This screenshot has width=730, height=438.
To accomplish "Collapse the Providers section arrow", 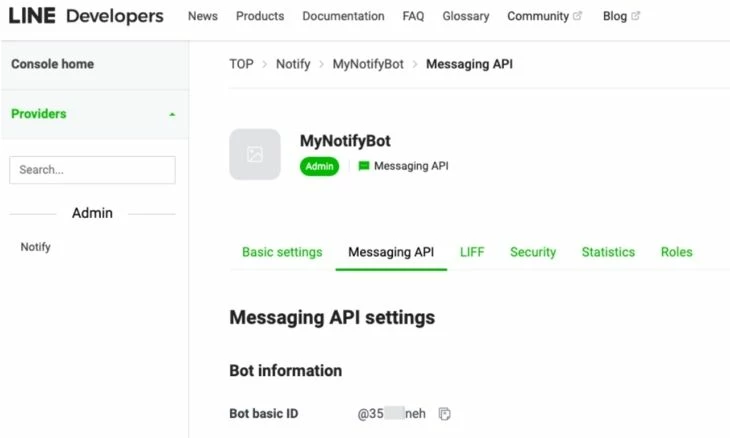I will tap(172, 115).
